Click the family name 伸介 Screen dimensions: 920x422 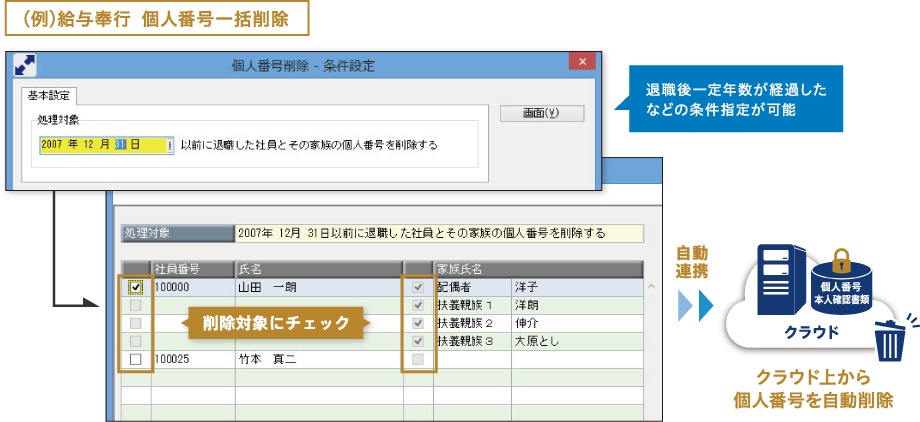point(577,323)
